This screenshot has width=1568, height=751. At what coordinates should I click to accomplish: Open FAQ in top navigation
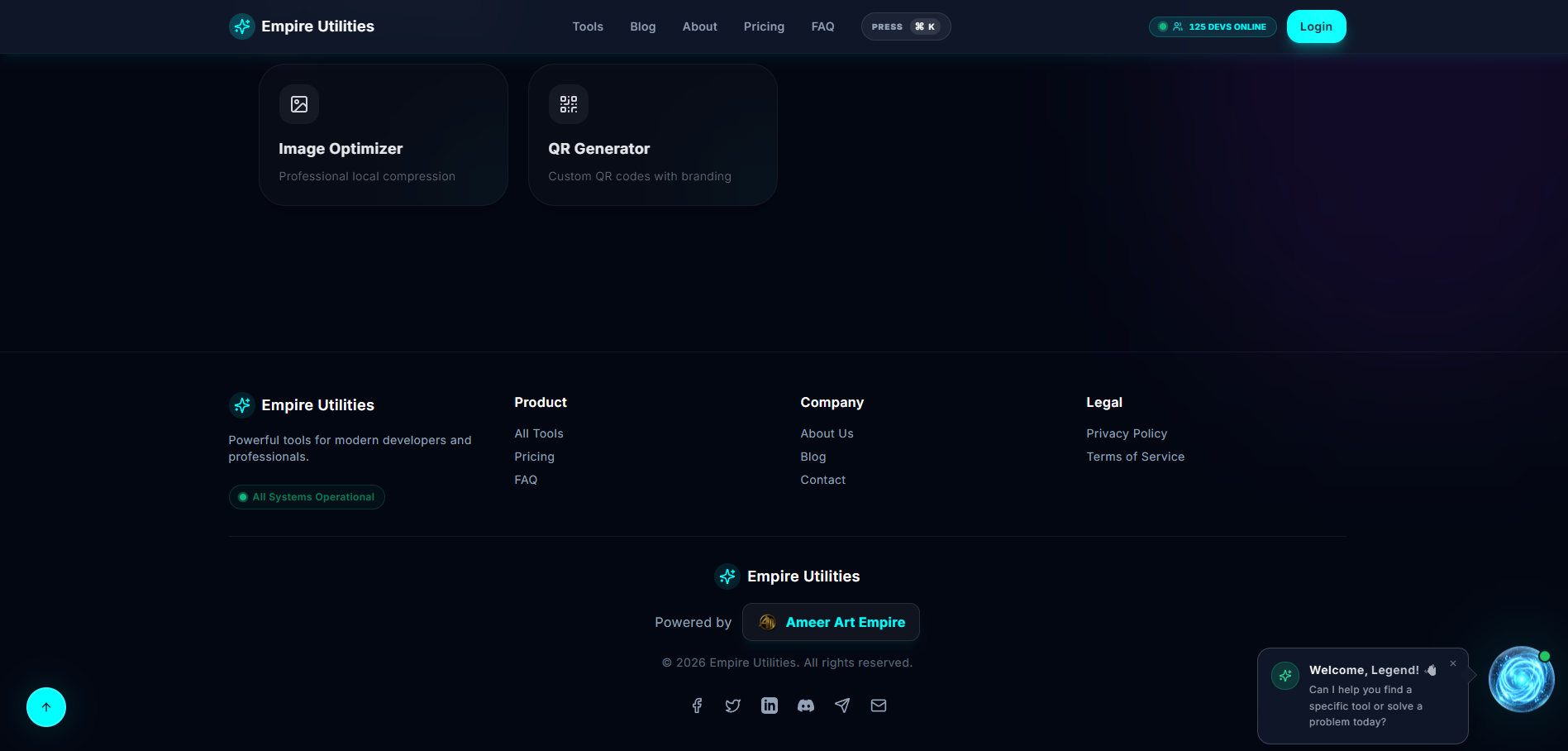pos(823,26)
